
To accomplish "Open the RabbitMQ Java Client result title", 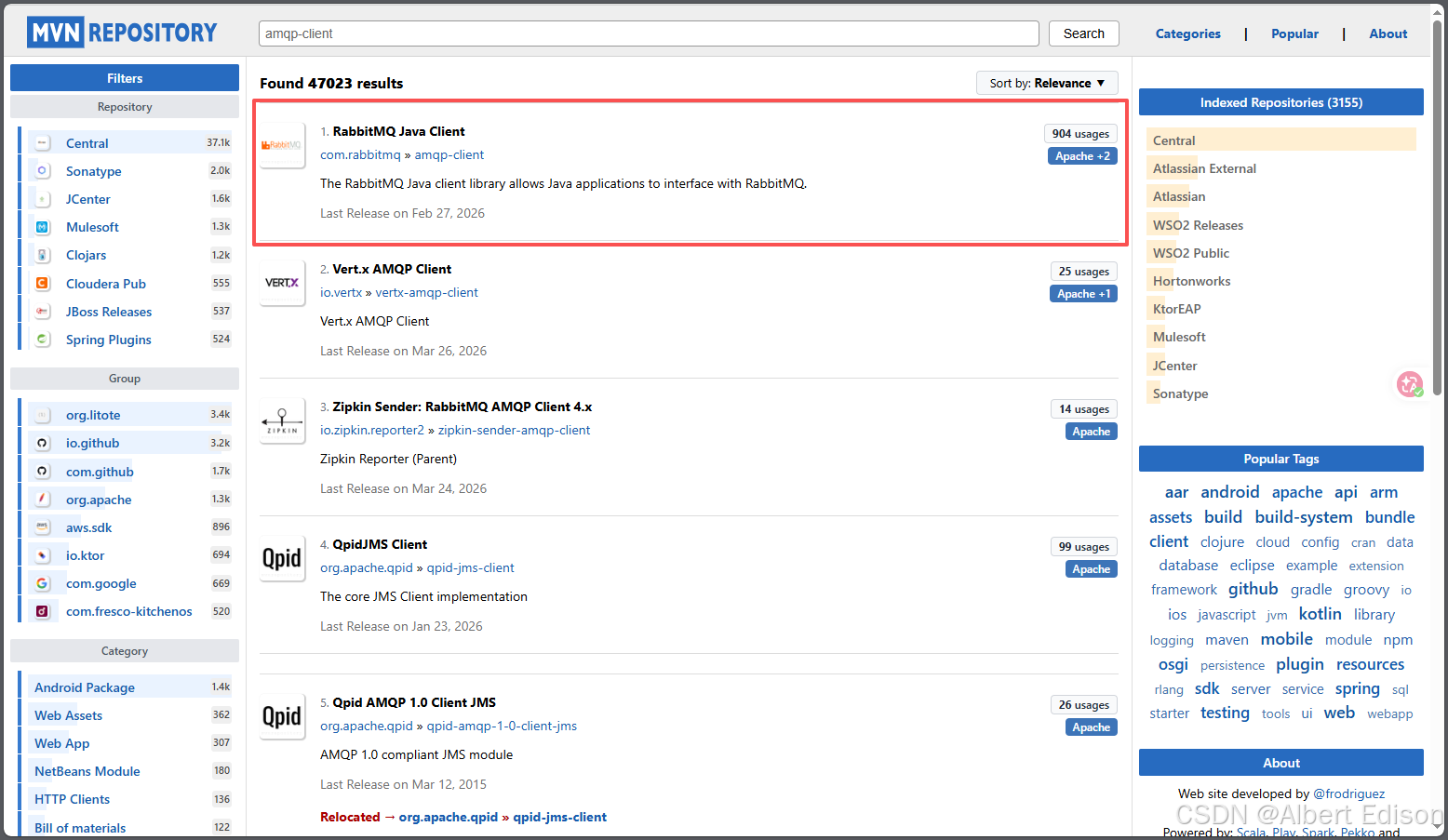I will coord(398,131).
